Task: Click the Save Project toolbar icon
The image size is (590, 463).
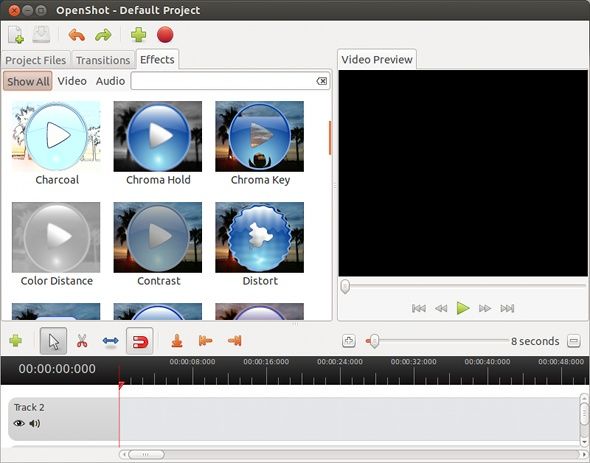Action: (x=41, y=35)
